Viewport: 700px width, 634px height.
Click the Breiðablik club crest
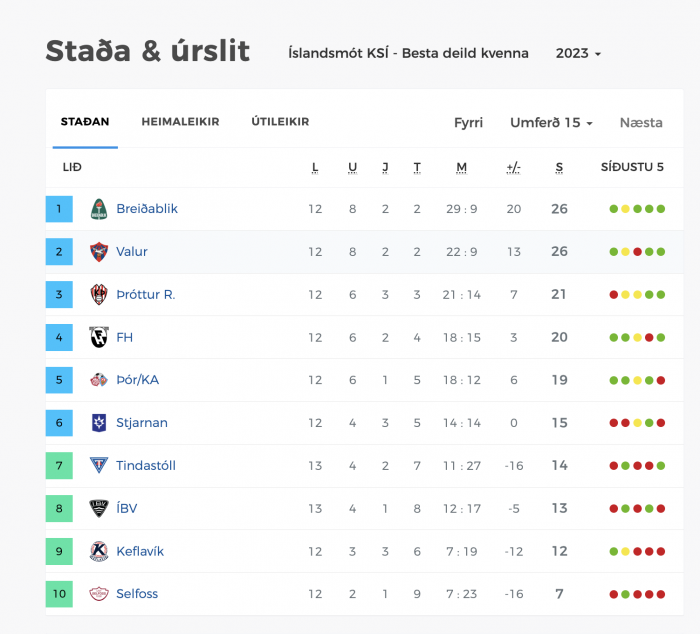pos(99,209)
